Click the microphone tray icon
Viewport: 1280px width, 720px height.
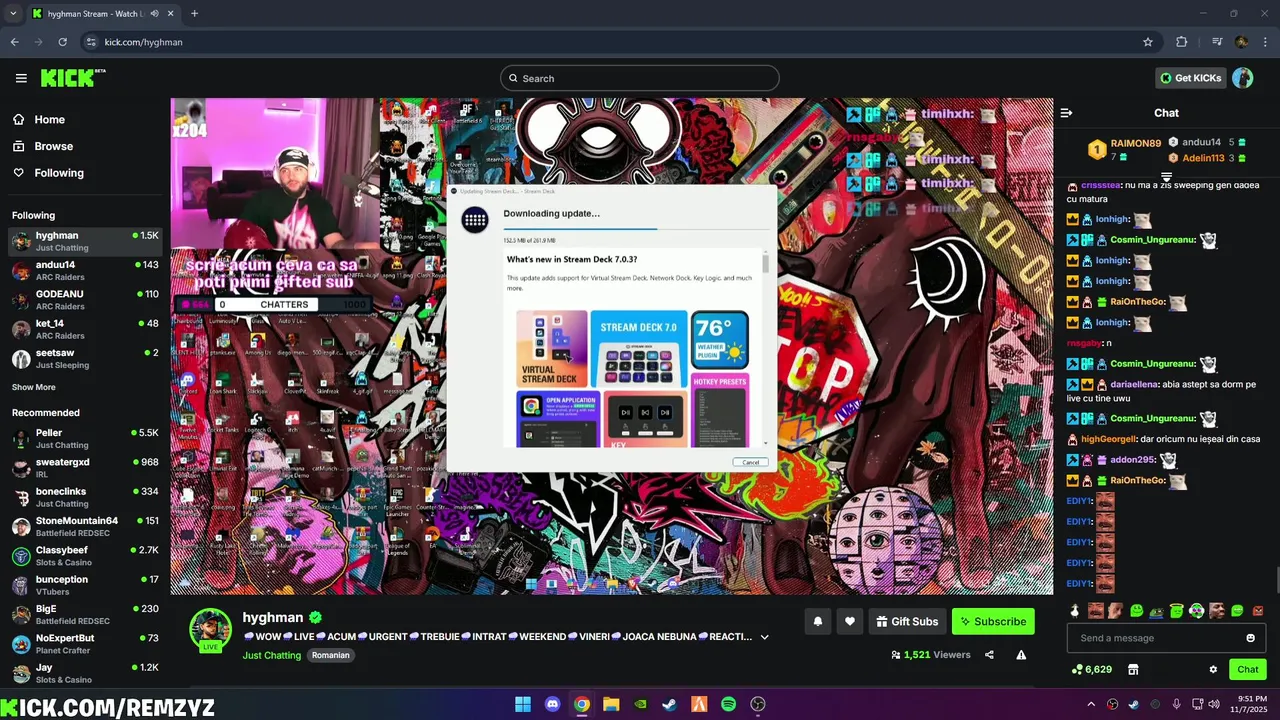(x=1176, y=704)
